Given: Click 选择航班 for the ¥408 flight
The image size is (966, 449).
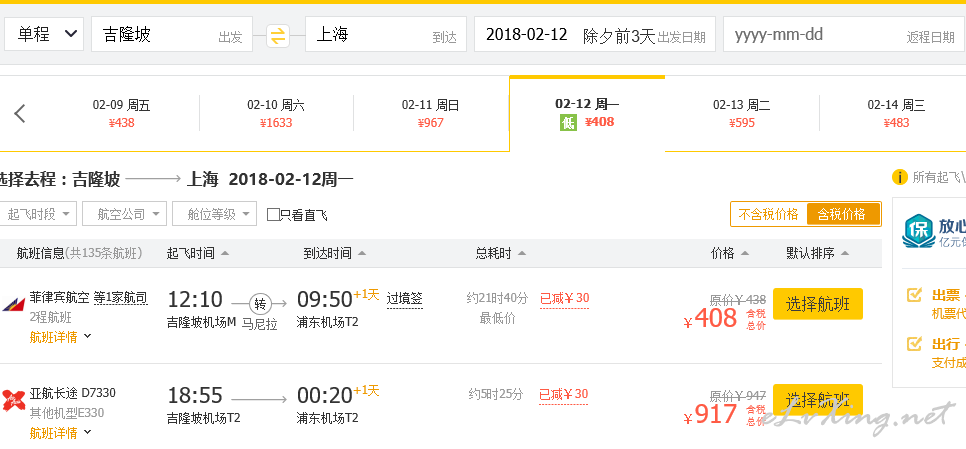Looking at the screenshot, I should pos(818,304).
